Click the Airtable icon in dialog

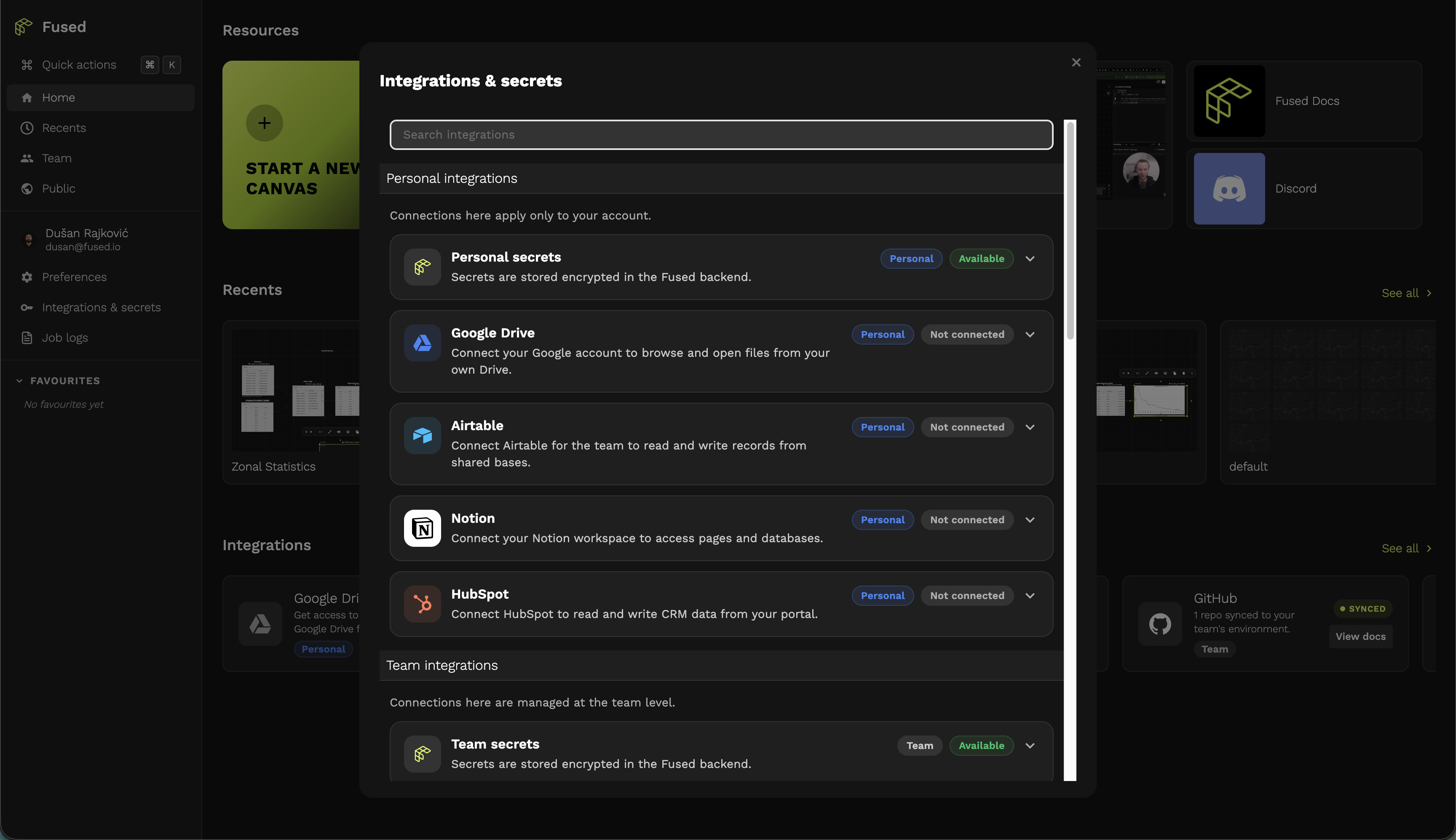(x=422, y=436)
